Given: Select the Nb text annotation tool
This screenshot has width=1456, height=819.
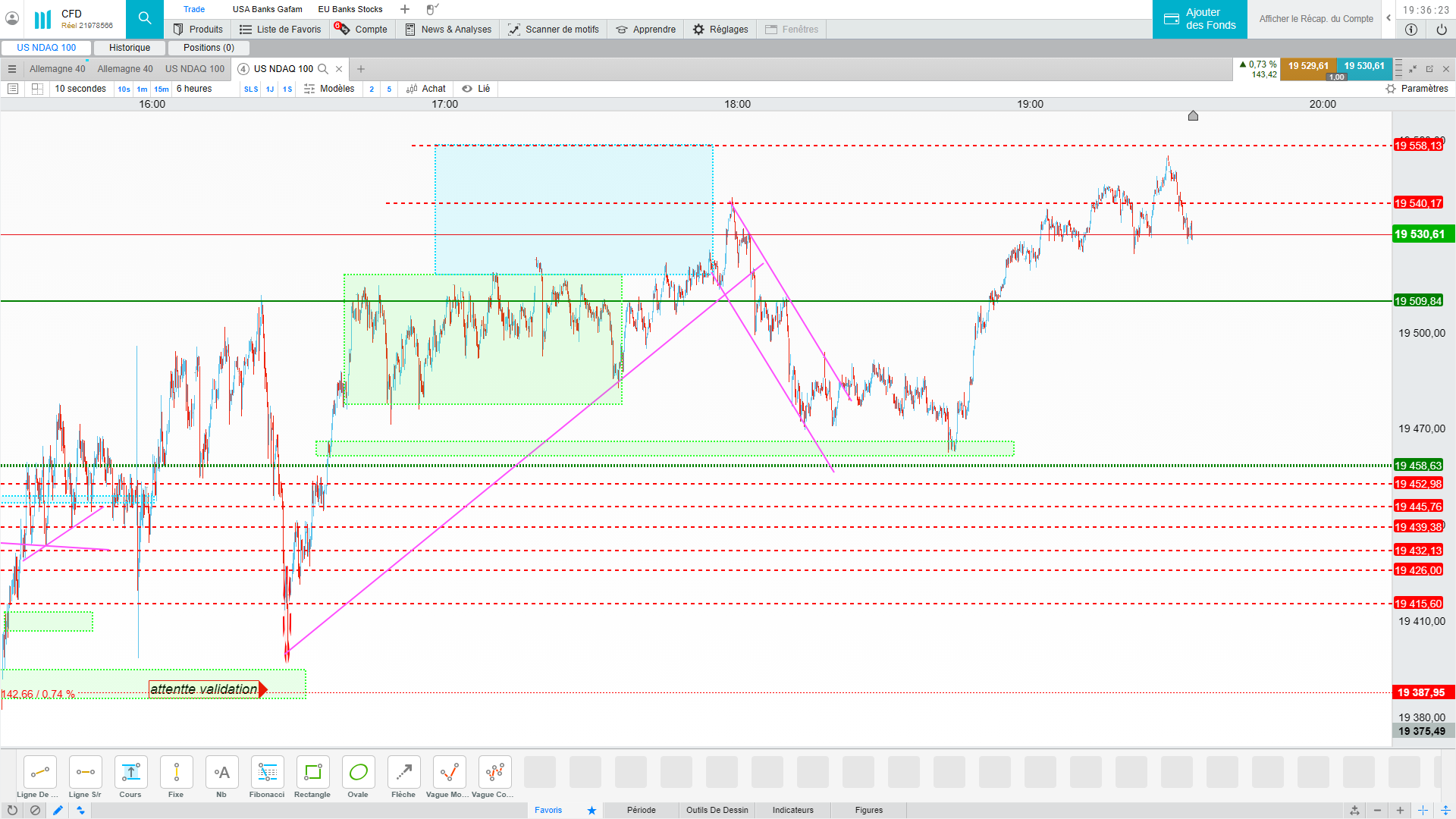Looking at the screenshot, I should [221, 773].
